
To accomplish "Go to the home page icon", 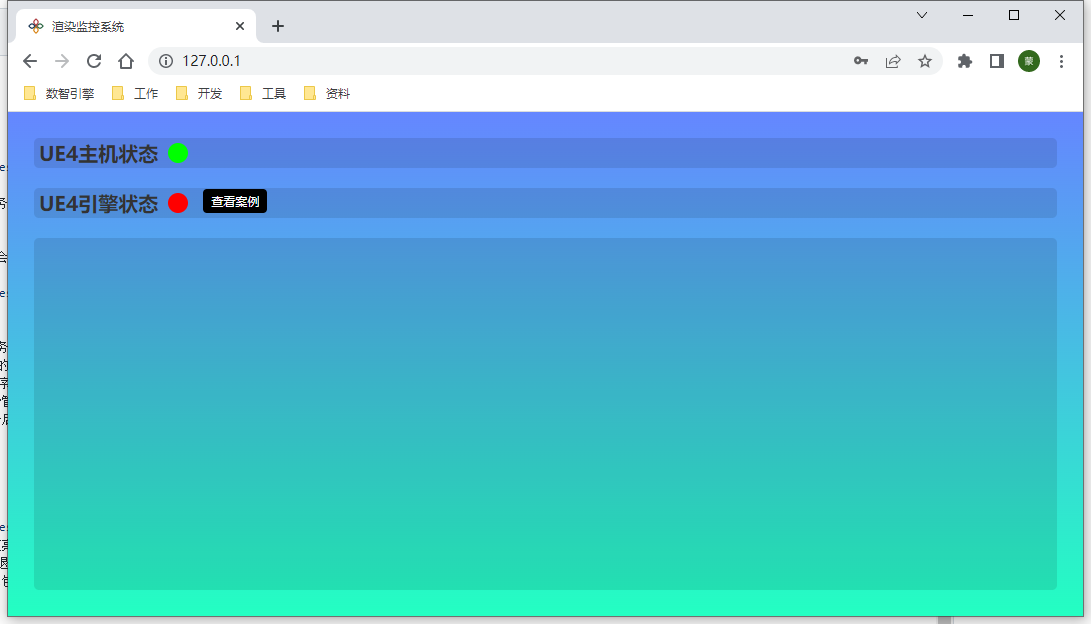I will pyautogui.click(x=126, y=61).
